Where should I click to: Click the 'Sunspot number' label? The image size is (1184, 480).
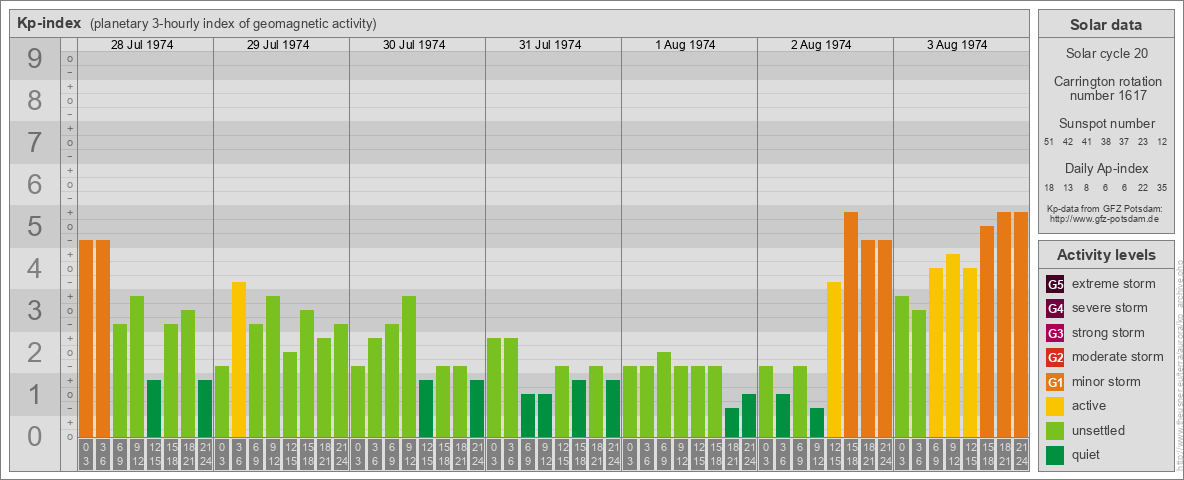click(x=1105, y=124)
